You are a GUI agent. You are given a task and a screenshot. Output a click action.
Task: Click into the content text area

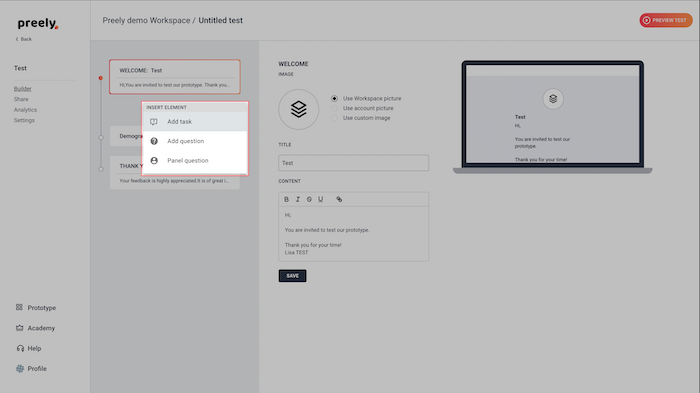[x=354, y=234]
